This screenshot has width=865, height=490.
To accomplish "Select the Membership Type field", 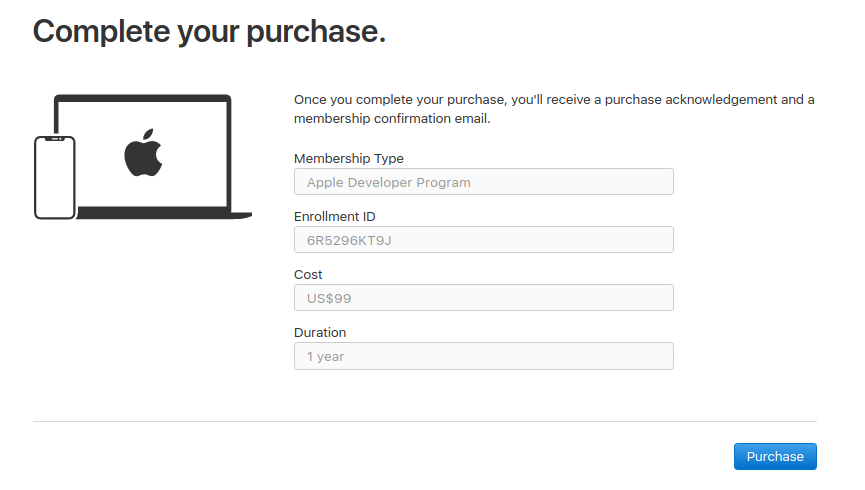I will click(x=483, y=182).
